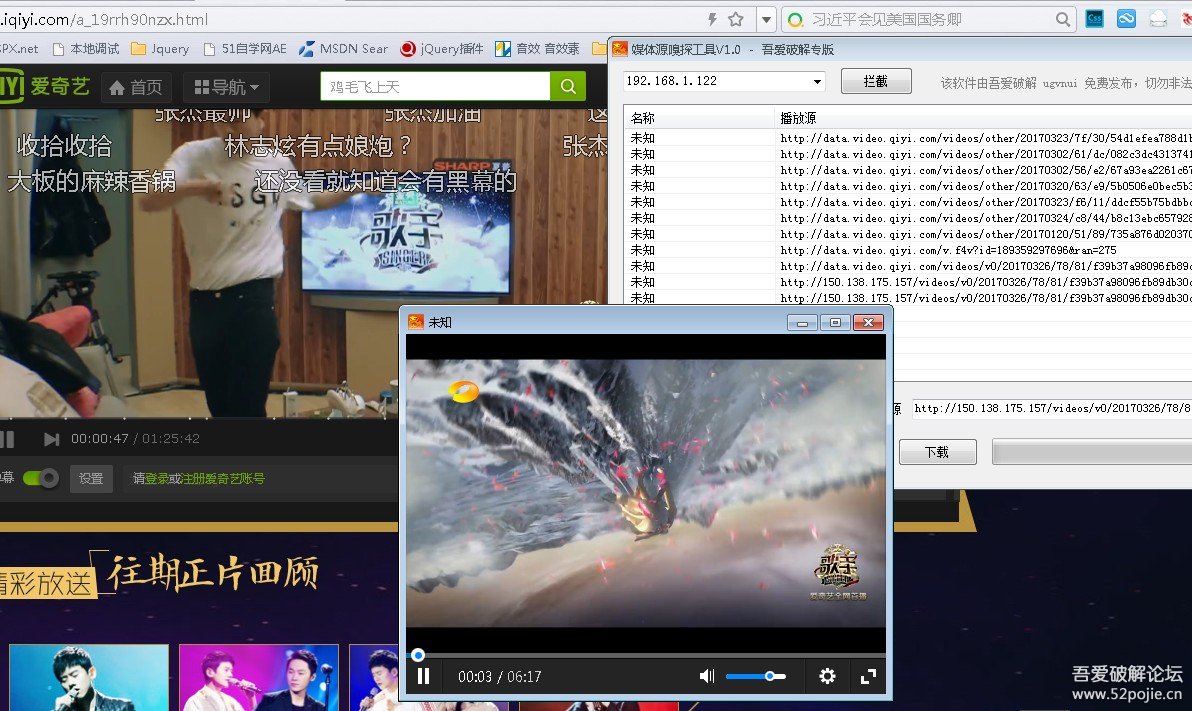Click the video frame in 未知 player window
Viewport: 1192px width, 711px height.
646,494
